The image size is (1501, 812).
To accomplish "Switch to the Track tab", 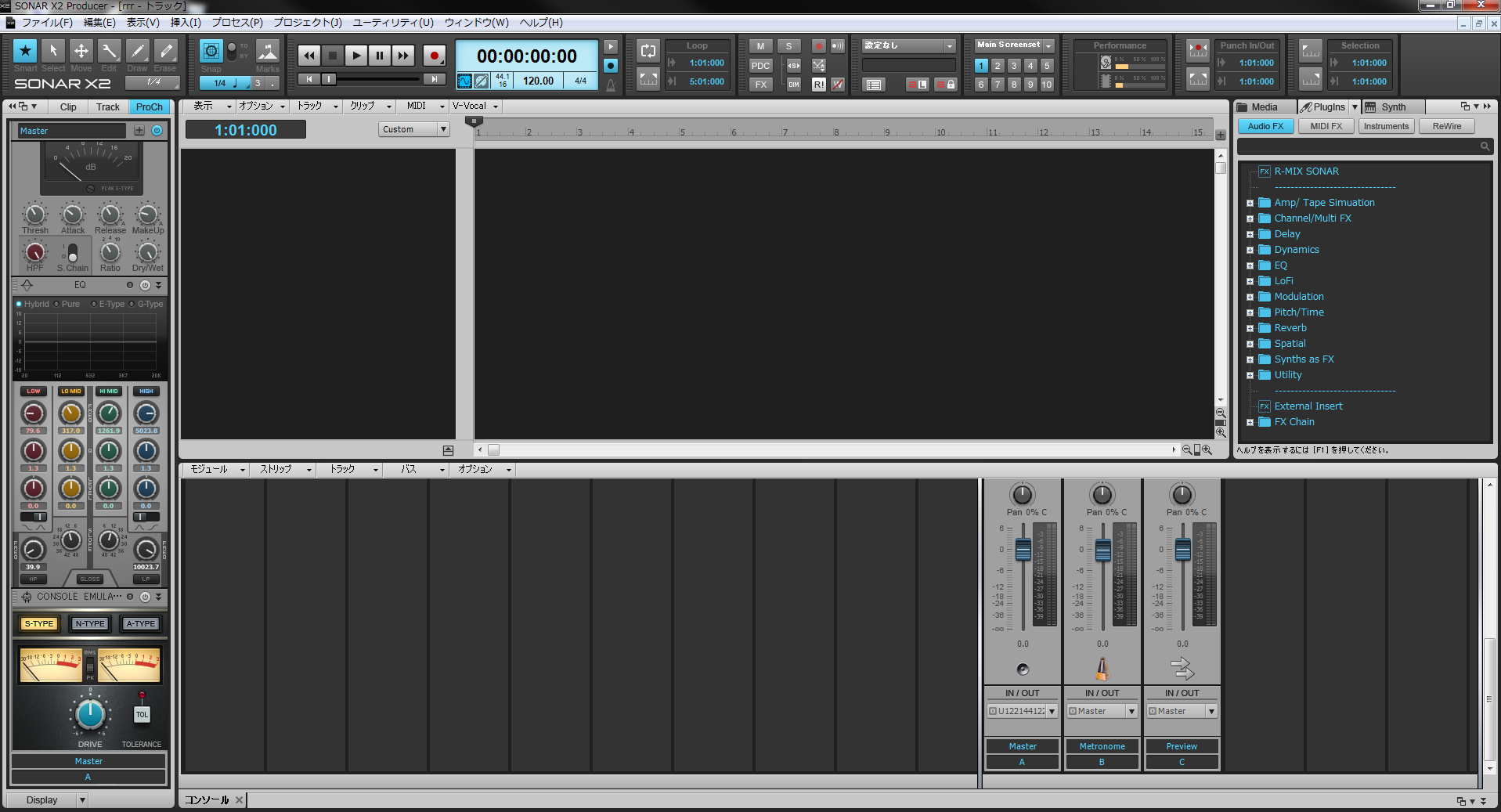I will [x=108, y=107].
